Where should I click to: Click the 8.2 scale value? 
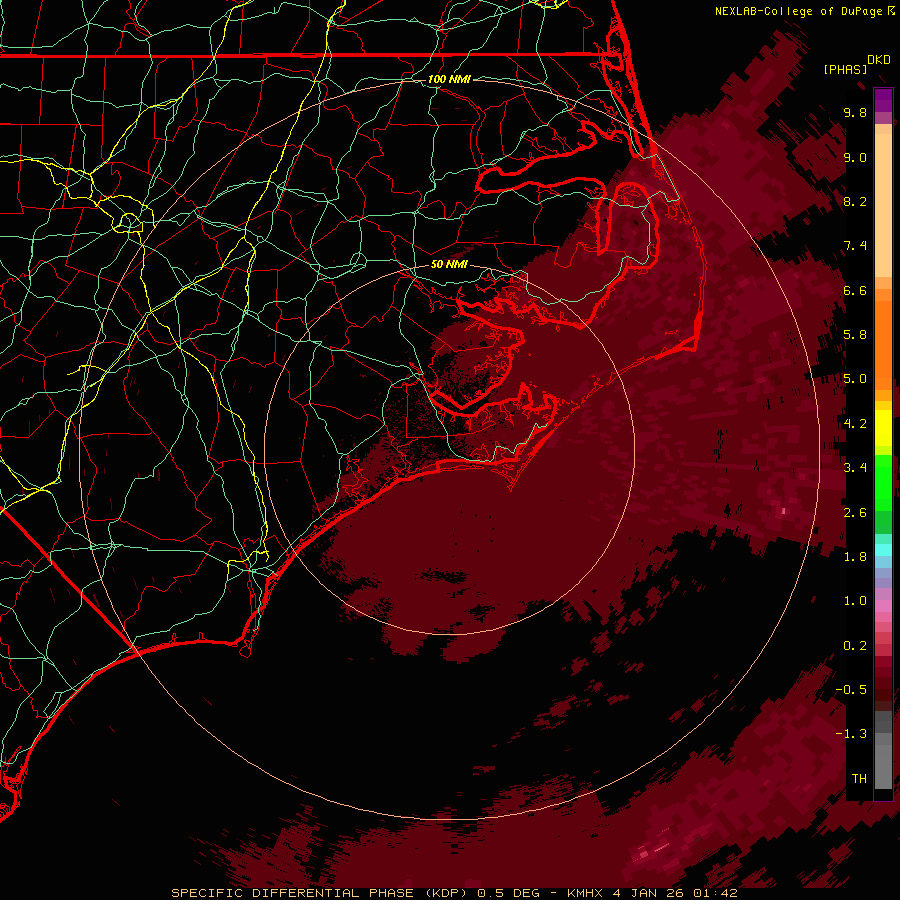pos(855,201)
